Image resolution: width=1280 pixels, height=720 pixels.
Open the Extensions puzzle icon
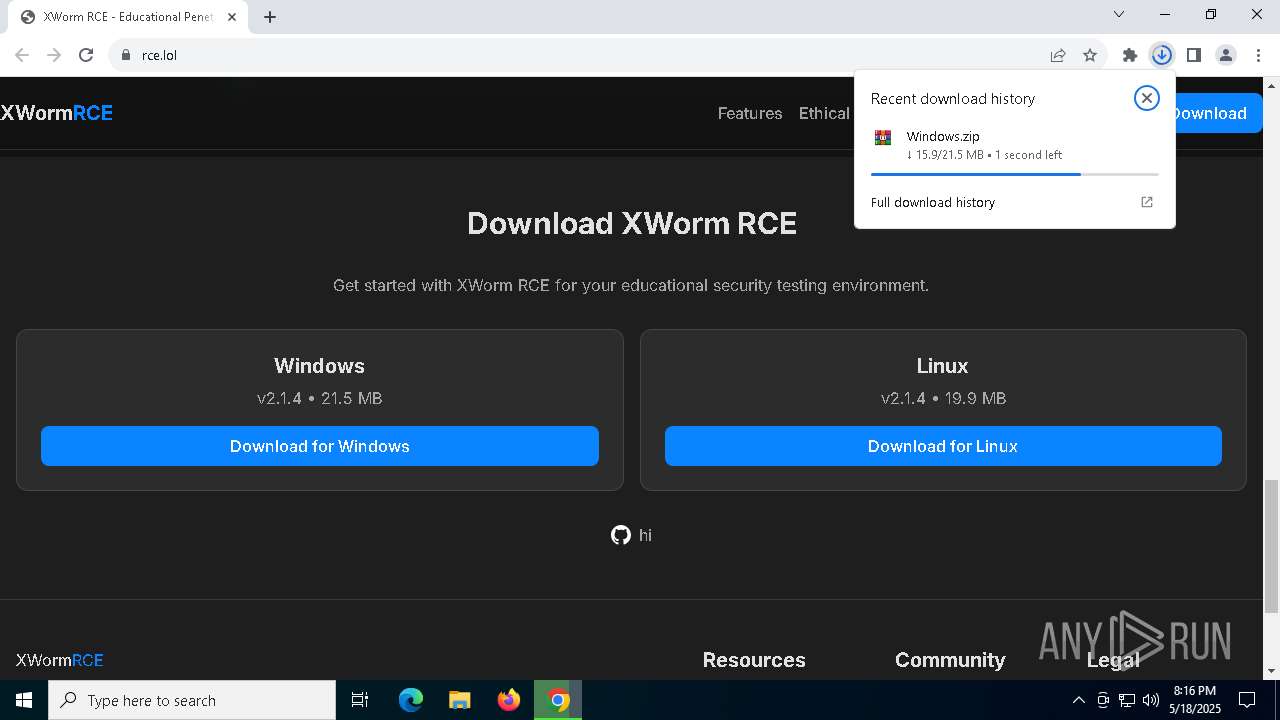[1130, 55]
